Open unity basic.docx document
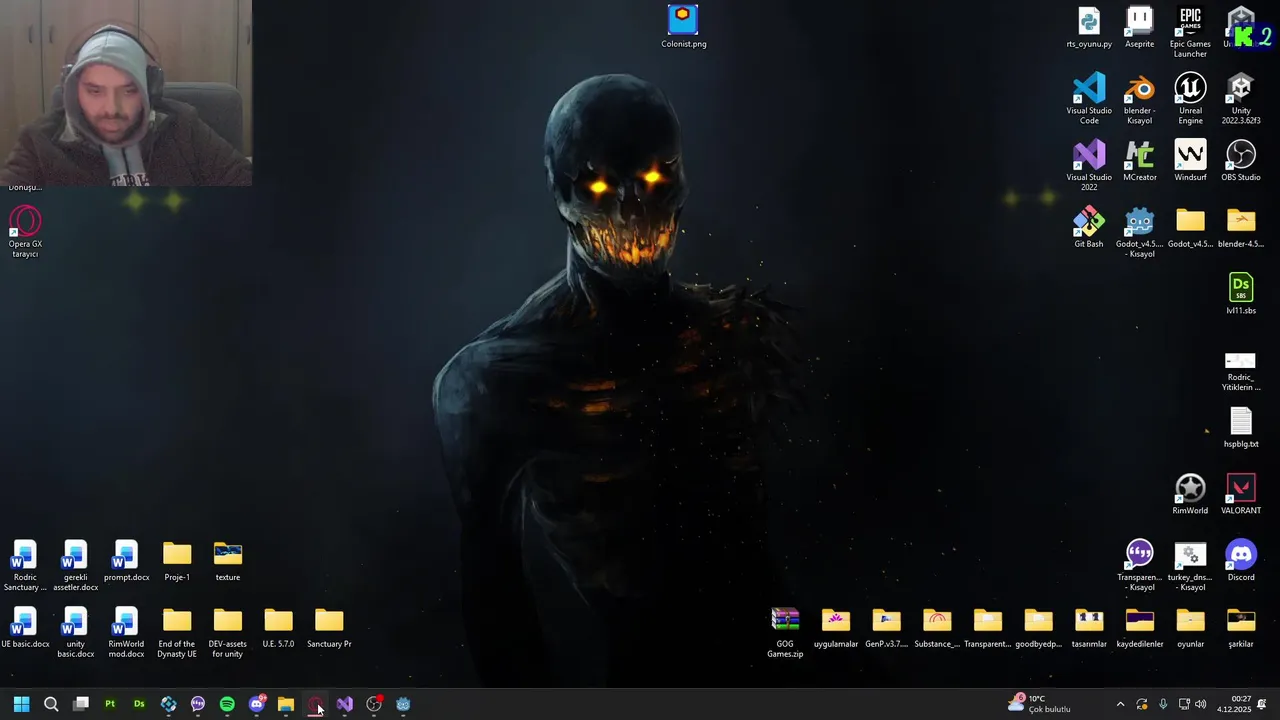Viewport: 1280px width, 720px height. pyautogui.click(x=75, y=632)
